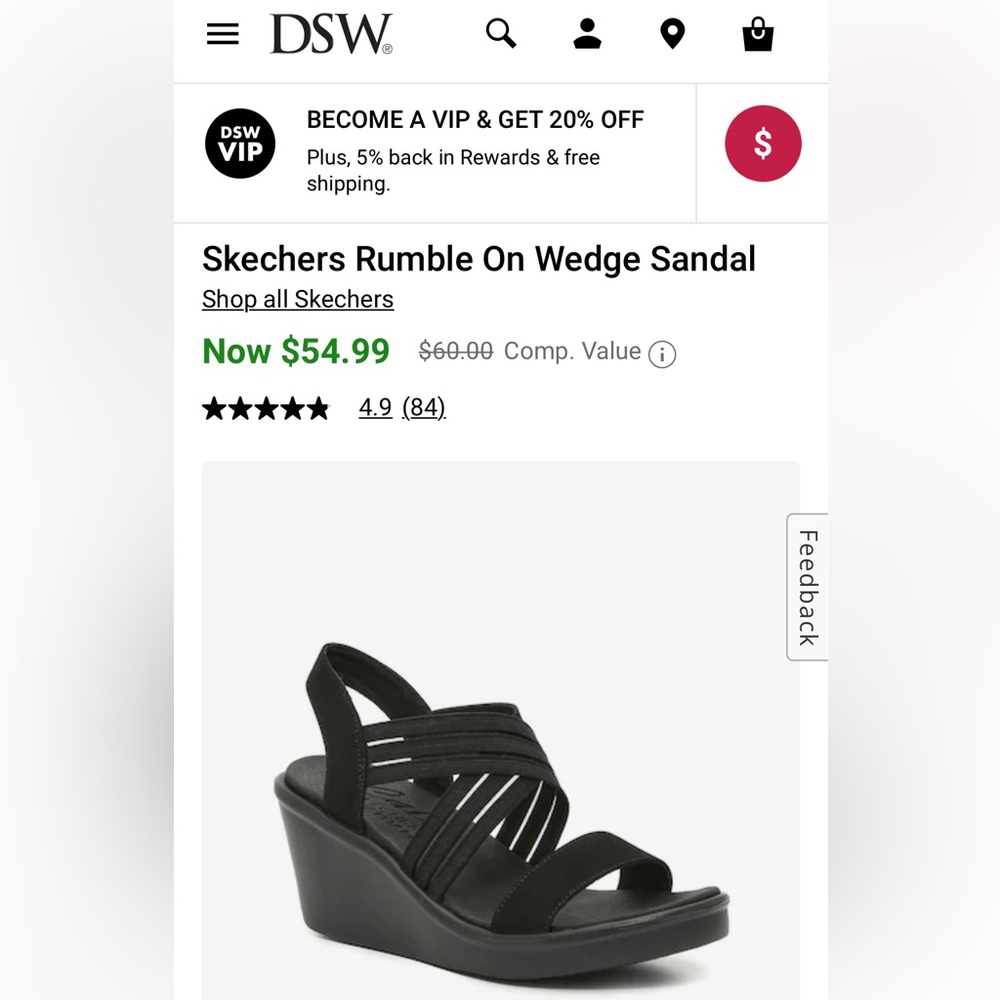Viewport: 1000px width, 1000px height.
Task: Open the shopping bag icon
Action: pos(757,33)
